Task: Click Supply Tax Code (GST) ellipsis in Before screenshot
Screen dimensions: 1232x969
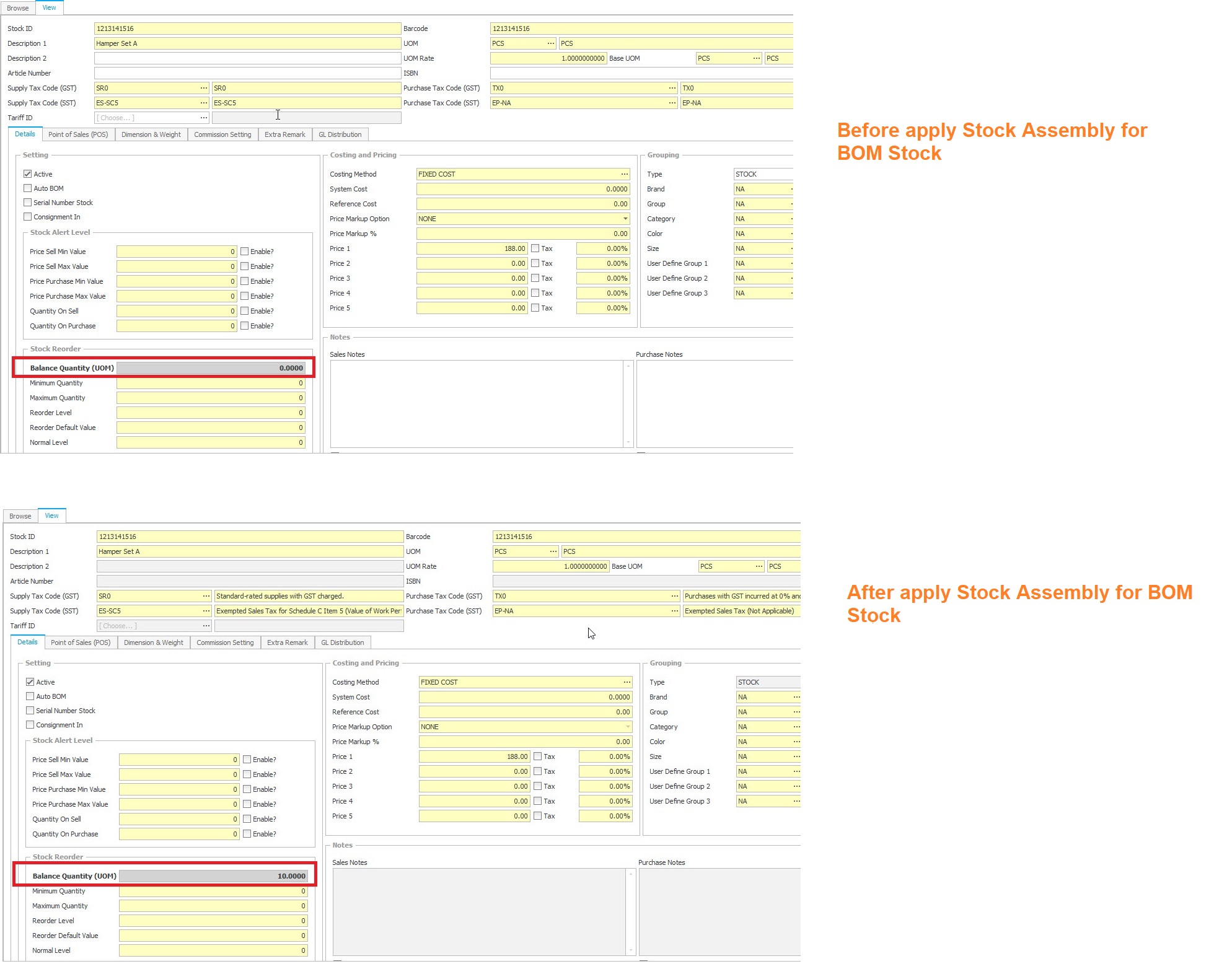Action: pyautogui.click(x=204, y=88)
